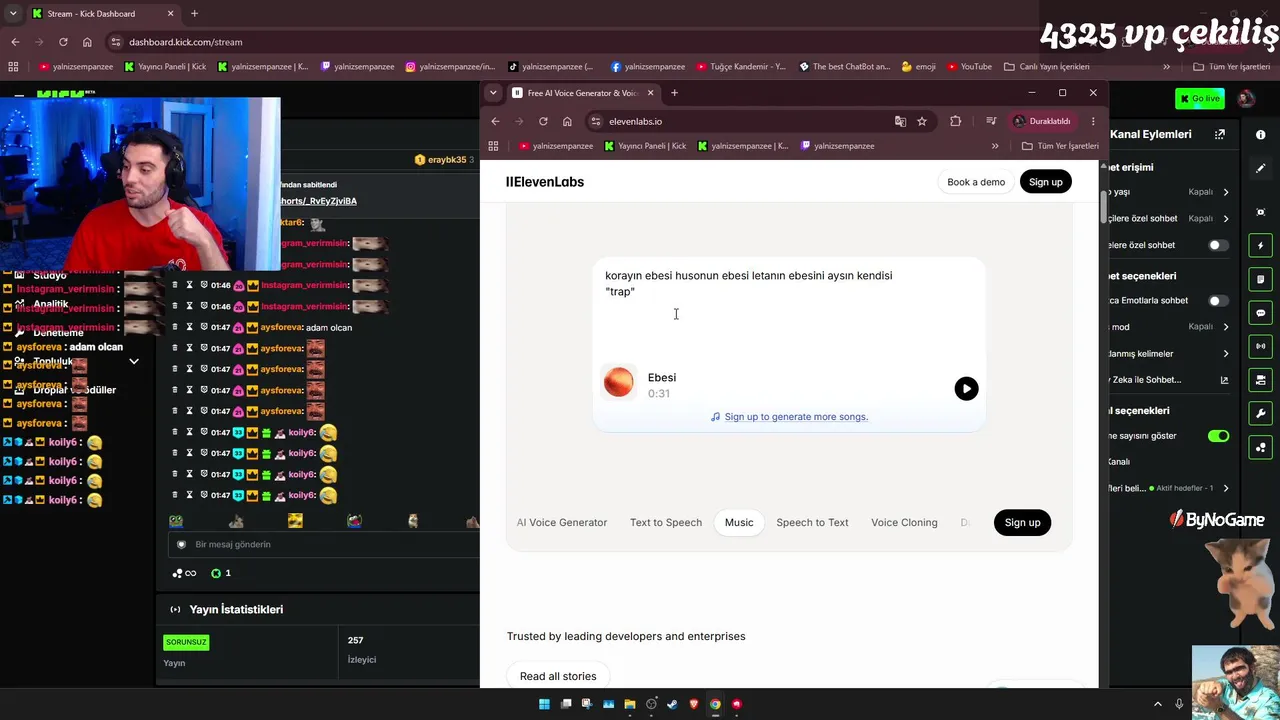The image size is (1280, 720).
Task: Open Windows Start menu
Action: pos(544,704)
